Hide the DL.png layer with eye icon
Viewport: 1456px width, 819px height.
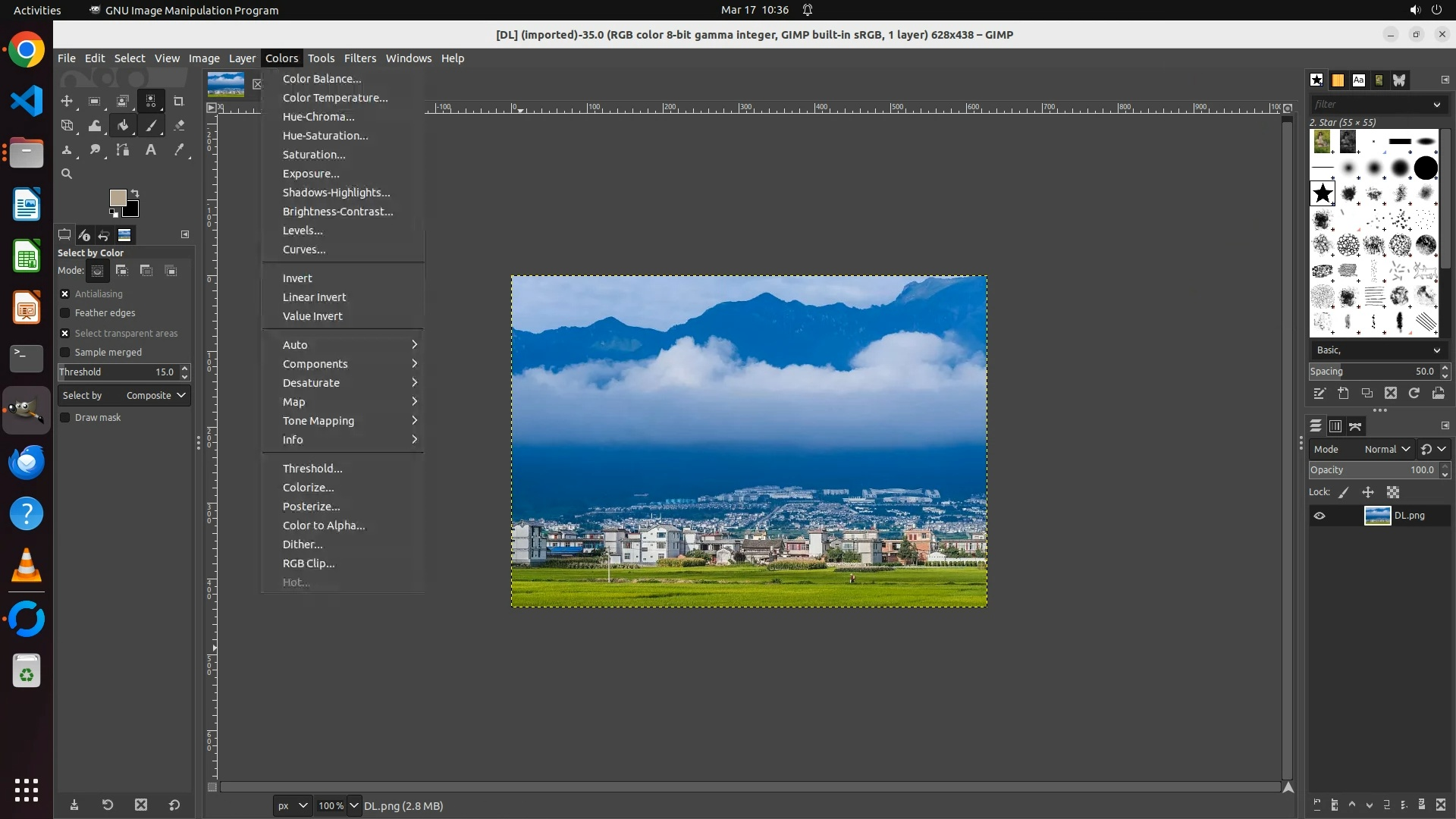[x=1319, y=516]
